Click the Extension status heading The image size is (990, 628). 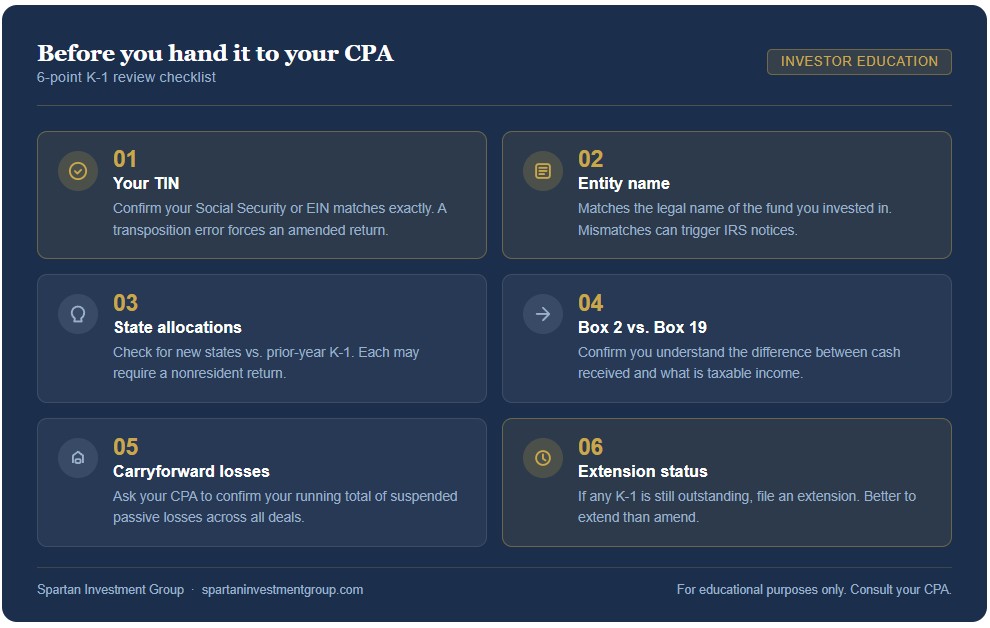pyautogui.click(x=642, y=472)
